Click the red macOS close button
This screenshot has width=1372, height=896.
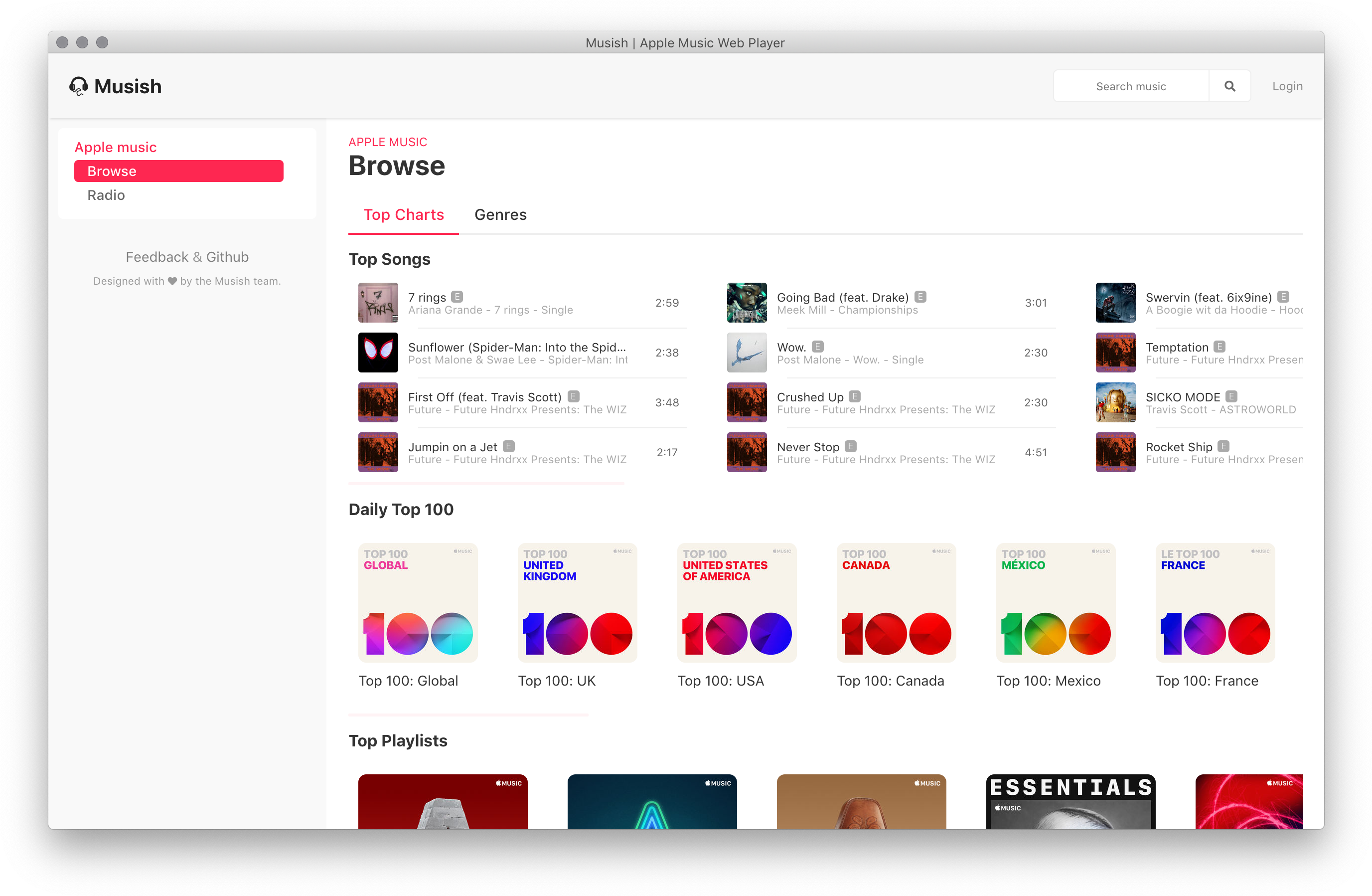[62, 43]
